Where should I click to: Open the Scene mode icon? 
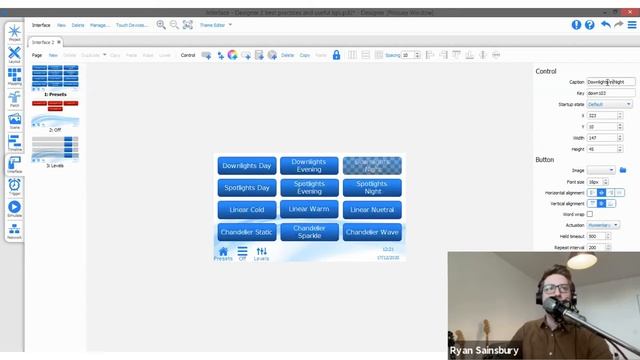point(14,121)
